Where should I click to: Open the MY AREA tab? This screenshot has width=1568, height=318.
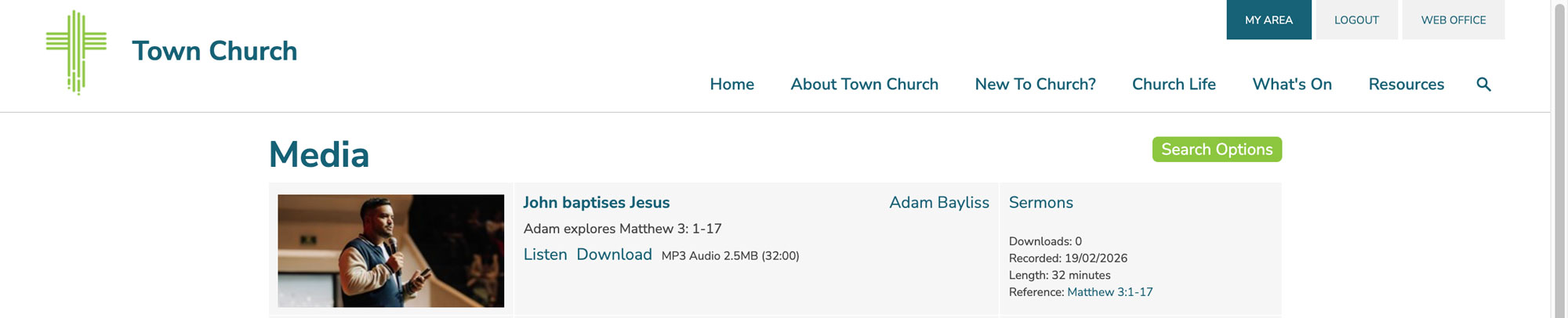pyautogui.click(x=1269, y=20)
